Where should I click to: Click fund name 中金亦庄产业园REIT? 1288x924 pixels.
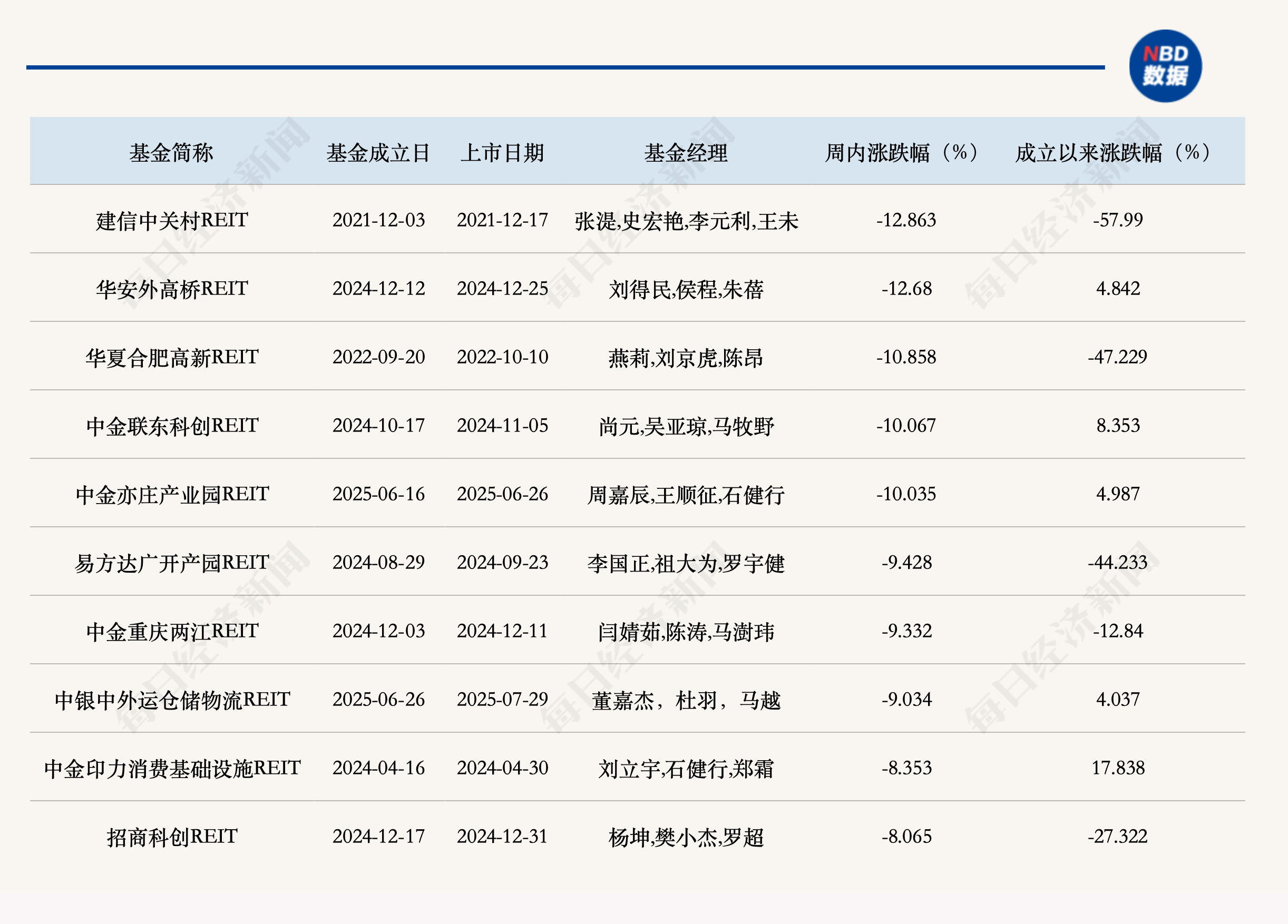pos(172,494)
